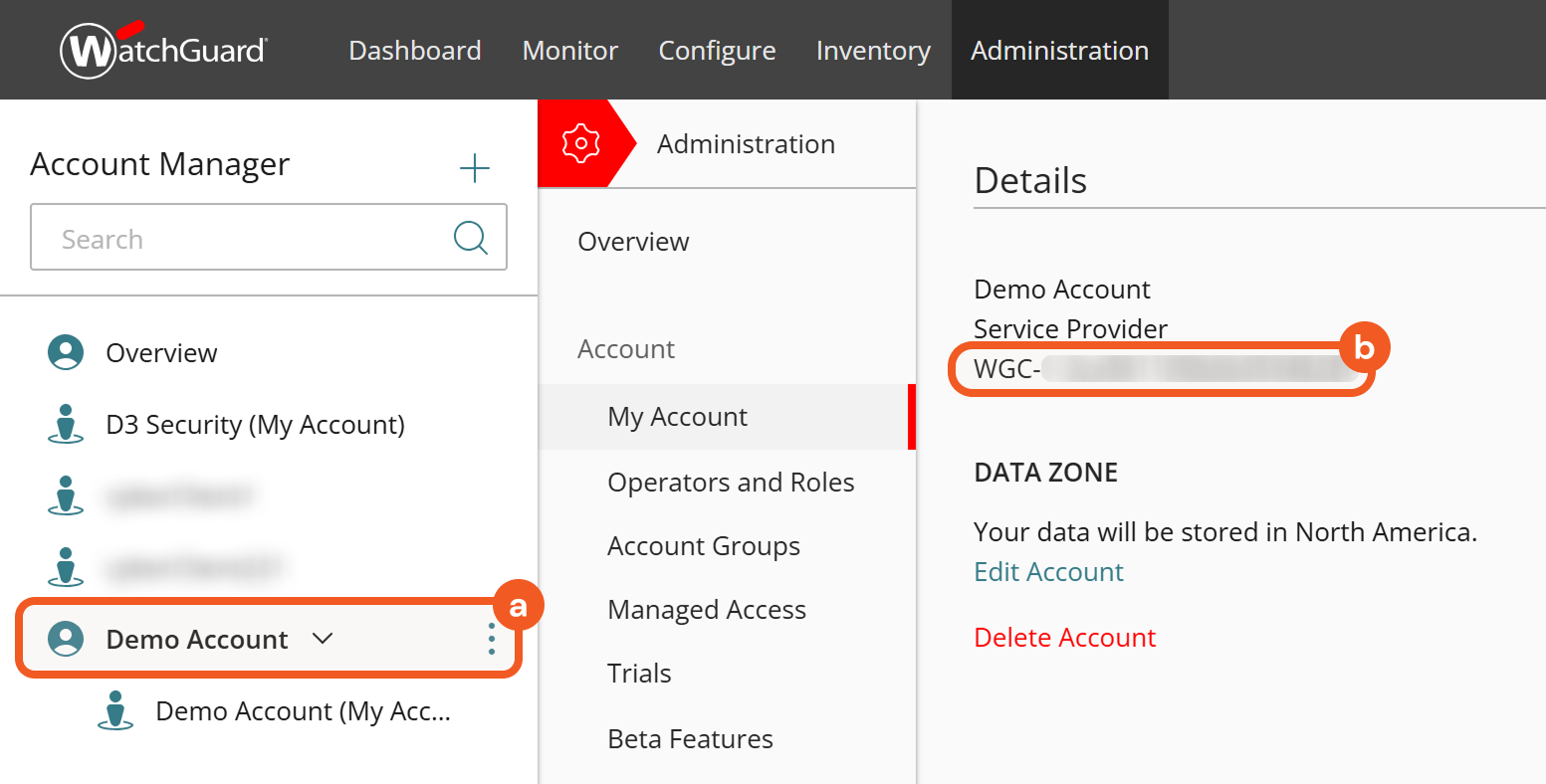Collapse the Demo Account chevron
This screenshot has width=1546, height=784.
(323, 639)
